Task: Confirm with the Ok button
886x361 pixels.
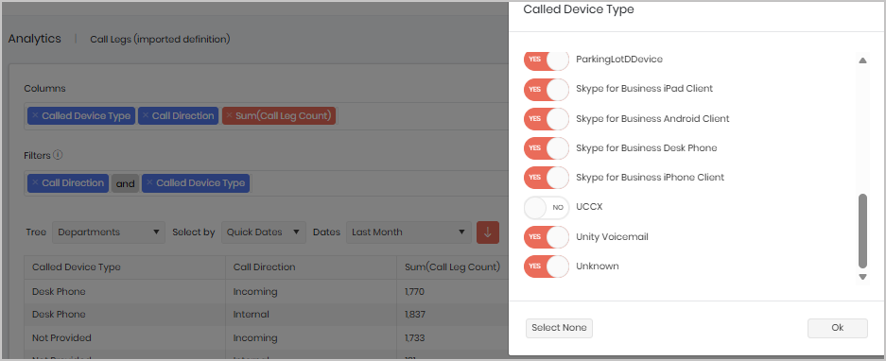Action: 837,328
